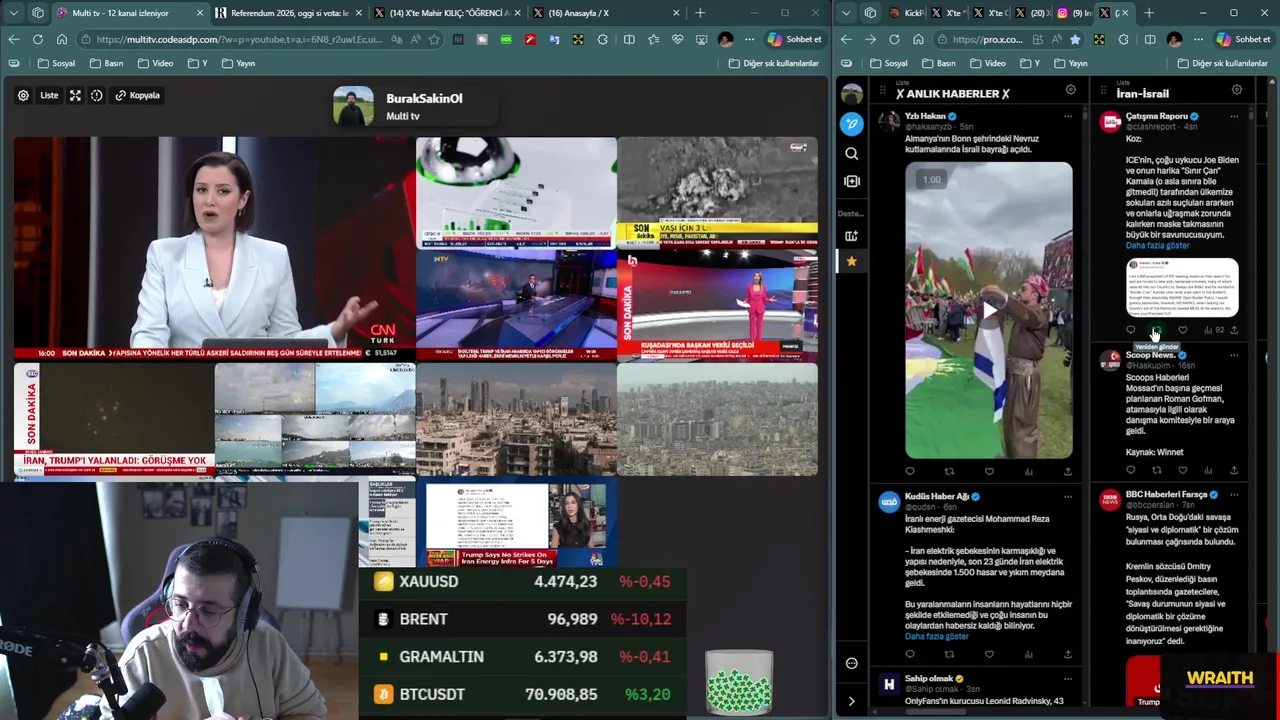Click the compose post button in X Pro sidebar

(x=851, y=124)
